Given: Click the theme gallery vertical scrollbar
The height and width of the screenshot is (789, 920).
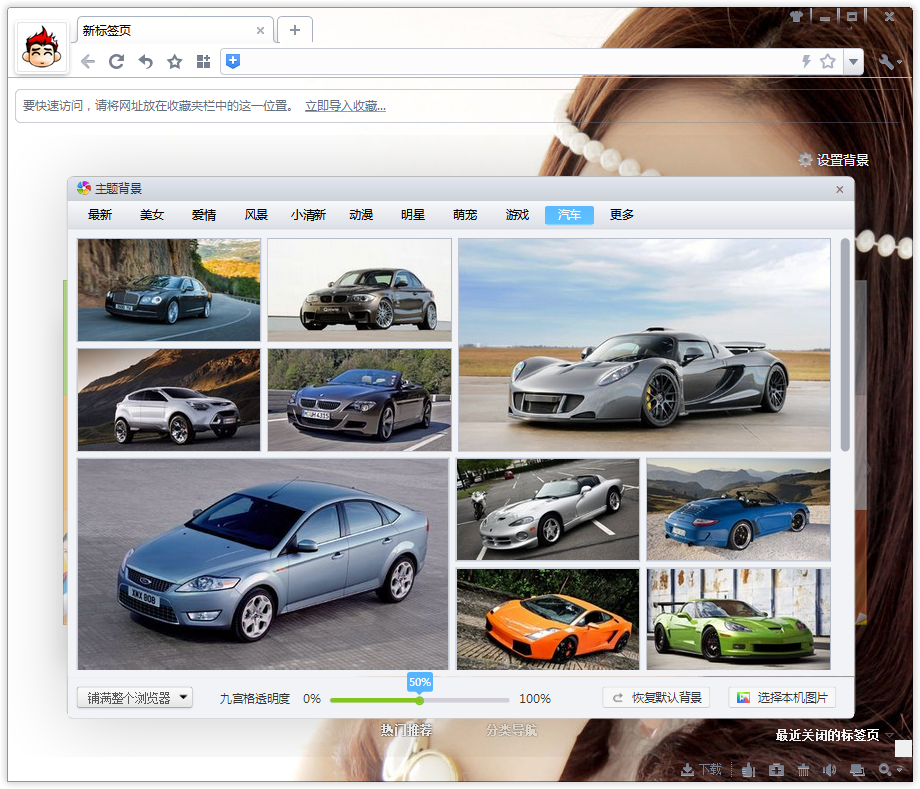Looking at the screenshot, I should click(x=845, y=345).
